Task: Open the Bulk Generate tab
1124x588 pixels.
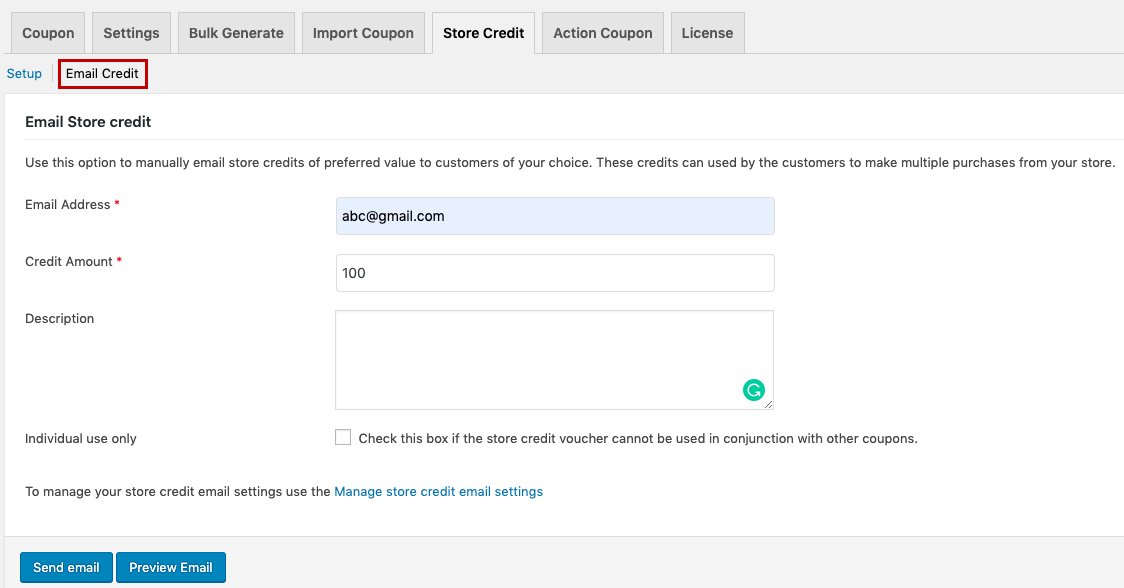Action: [x=237, y=33]
